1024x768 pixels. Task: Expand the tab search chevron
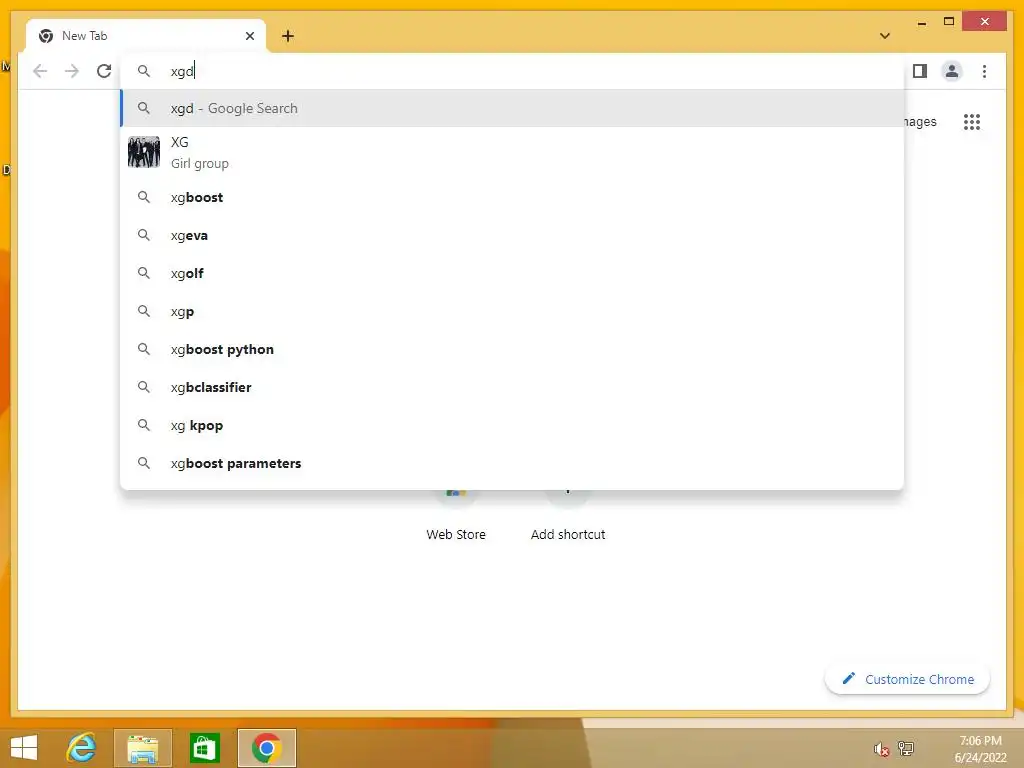tap(885, 36)
